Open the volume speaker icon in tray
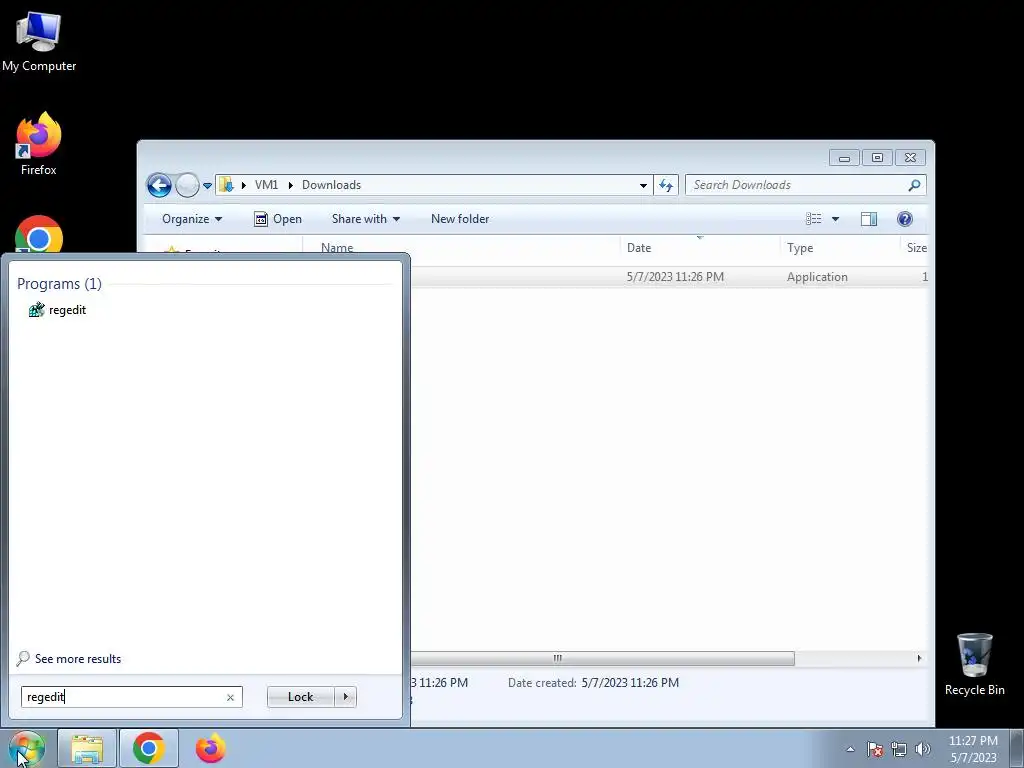Screen dimensions: 1024x768 click(x=923, y=749)
